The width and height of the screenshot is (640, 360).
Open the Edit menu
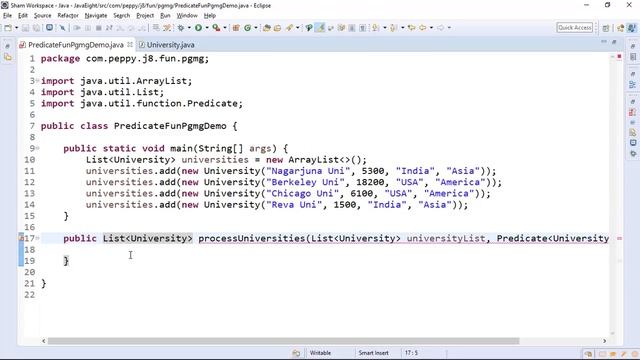coord(23,16)
